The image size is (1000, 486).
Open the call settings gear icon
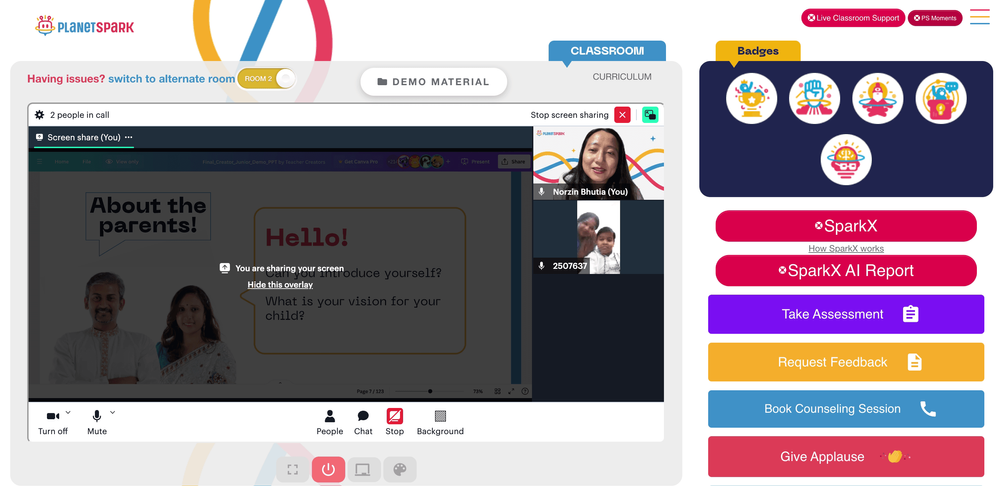tap(40, 115)
